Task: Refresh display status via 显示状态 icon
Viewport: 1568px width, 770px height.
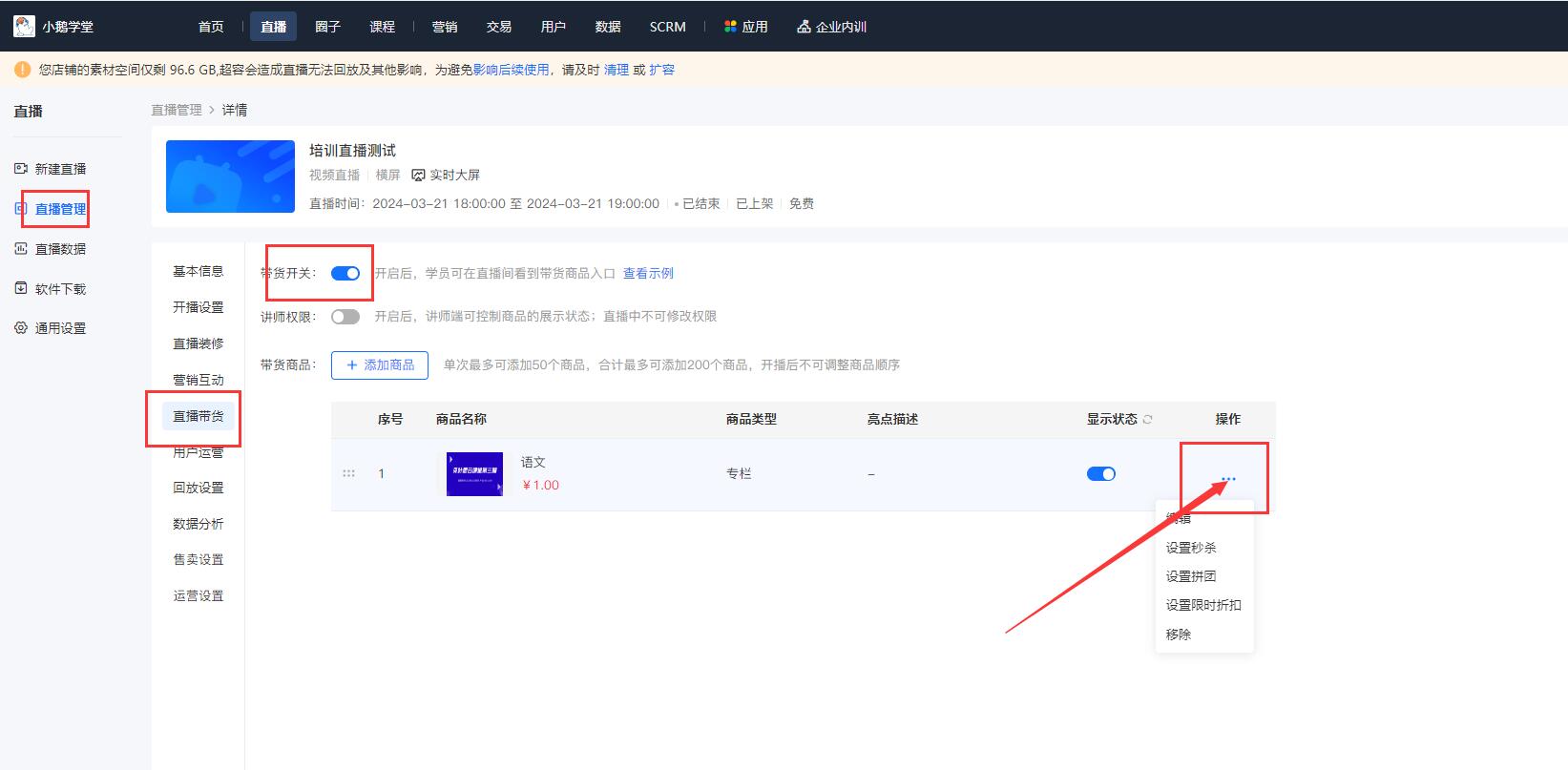Action: tap(1147, 420)
